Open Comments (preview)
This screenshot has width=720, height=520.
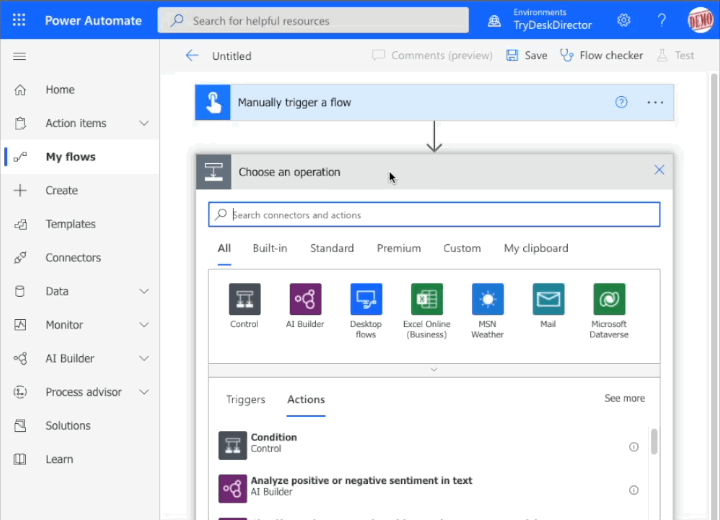click(x=432, y=56)
